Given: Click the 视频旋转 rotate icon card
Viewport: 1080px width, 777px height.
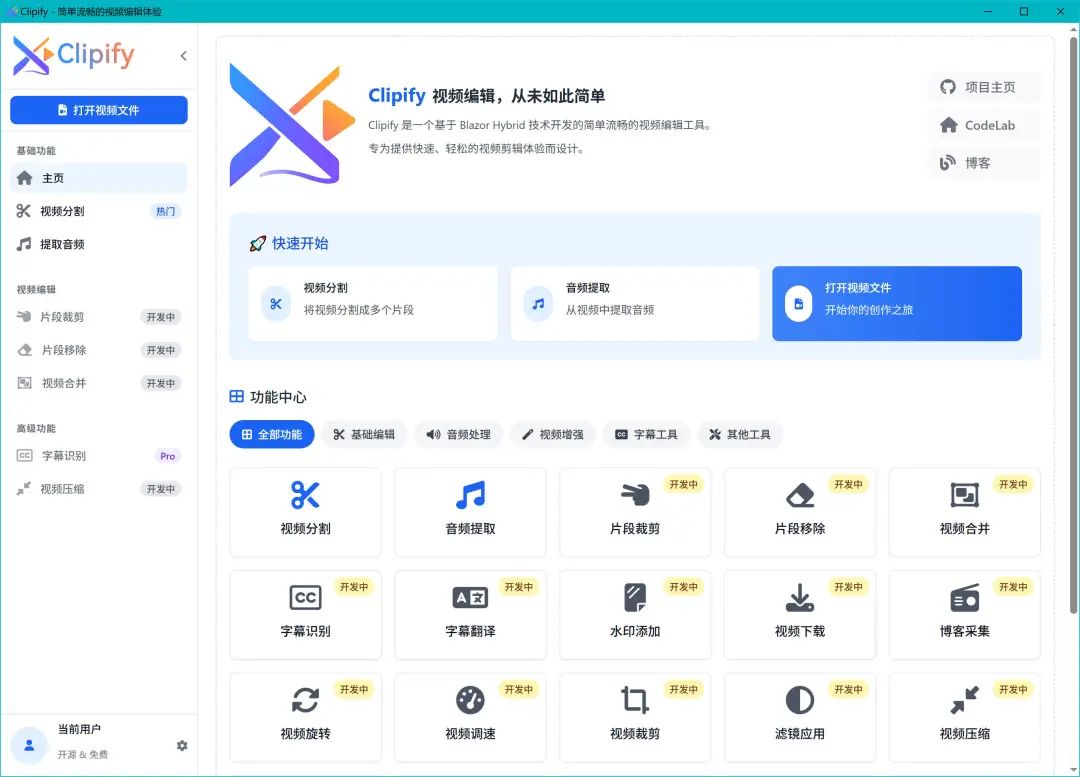Looking at the screenshot, I should tap(305, 717).
